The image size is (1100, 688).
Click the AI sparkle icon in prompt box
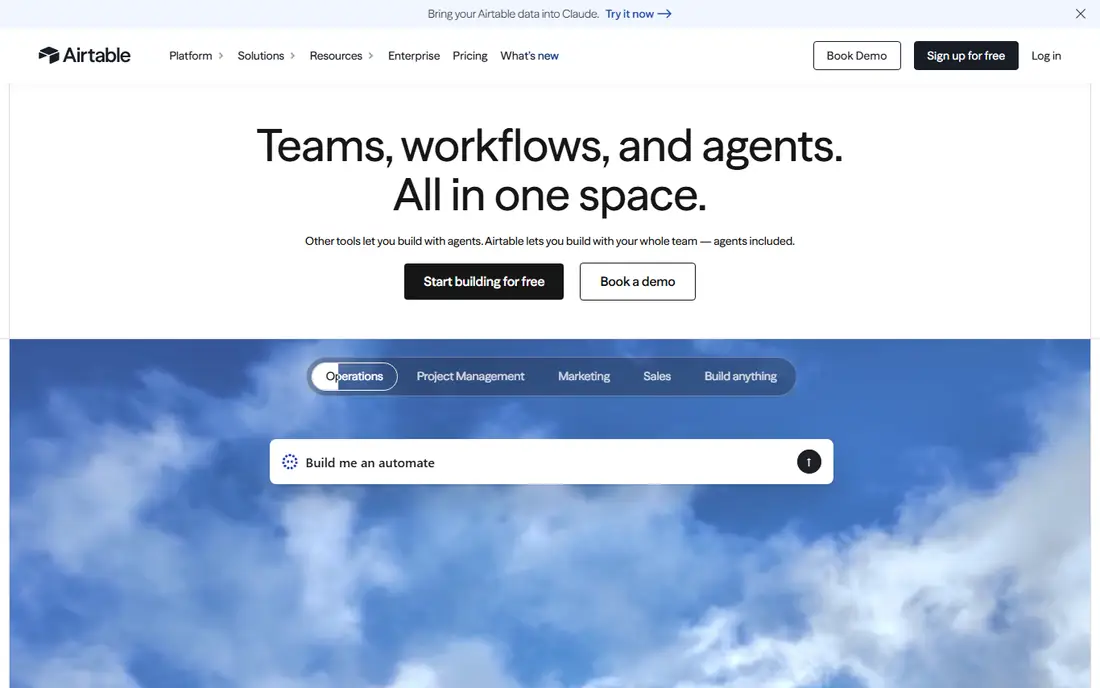(290, 461)
